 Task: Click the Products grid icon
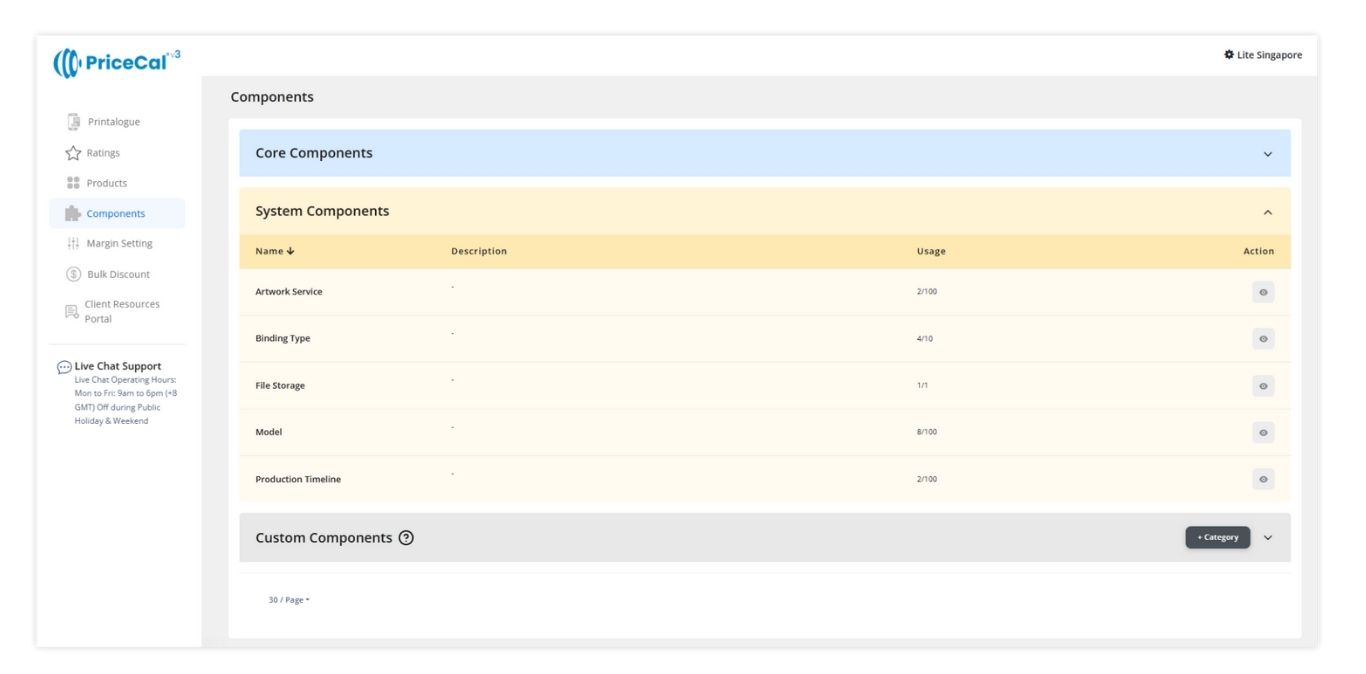(73, 183)
